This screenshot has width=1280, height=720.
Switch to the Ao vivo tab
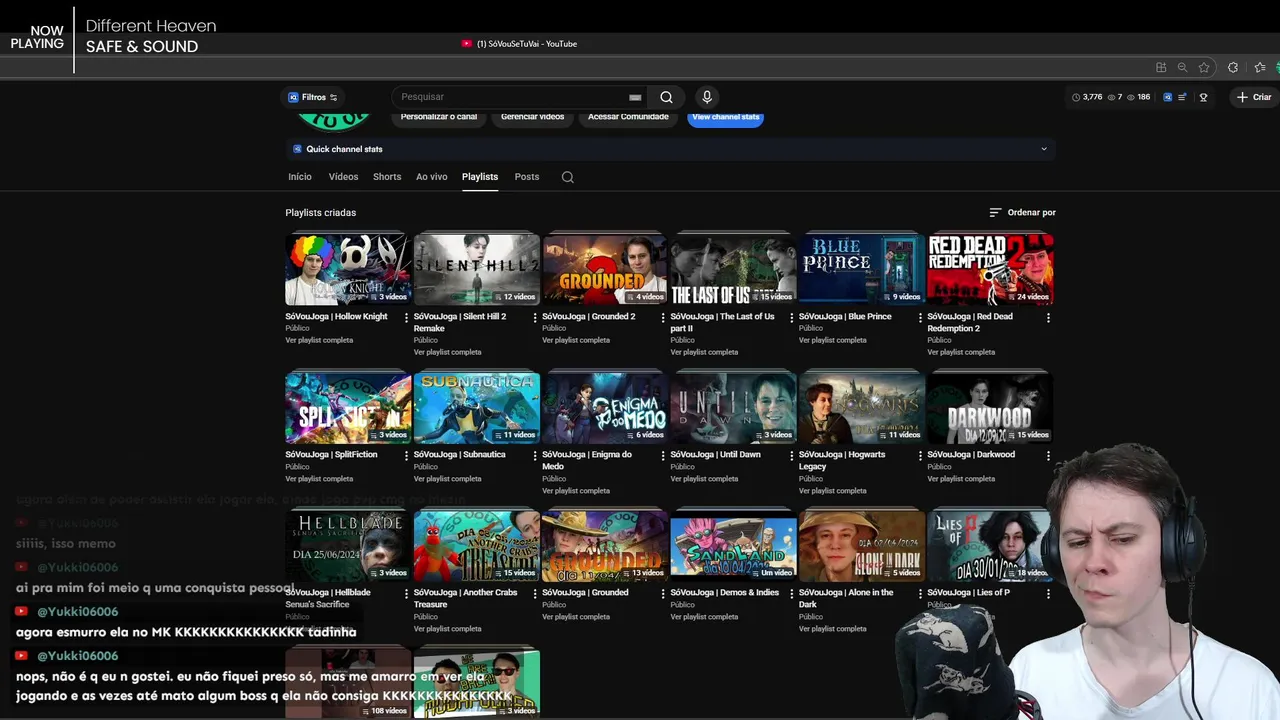coord(432,177)
